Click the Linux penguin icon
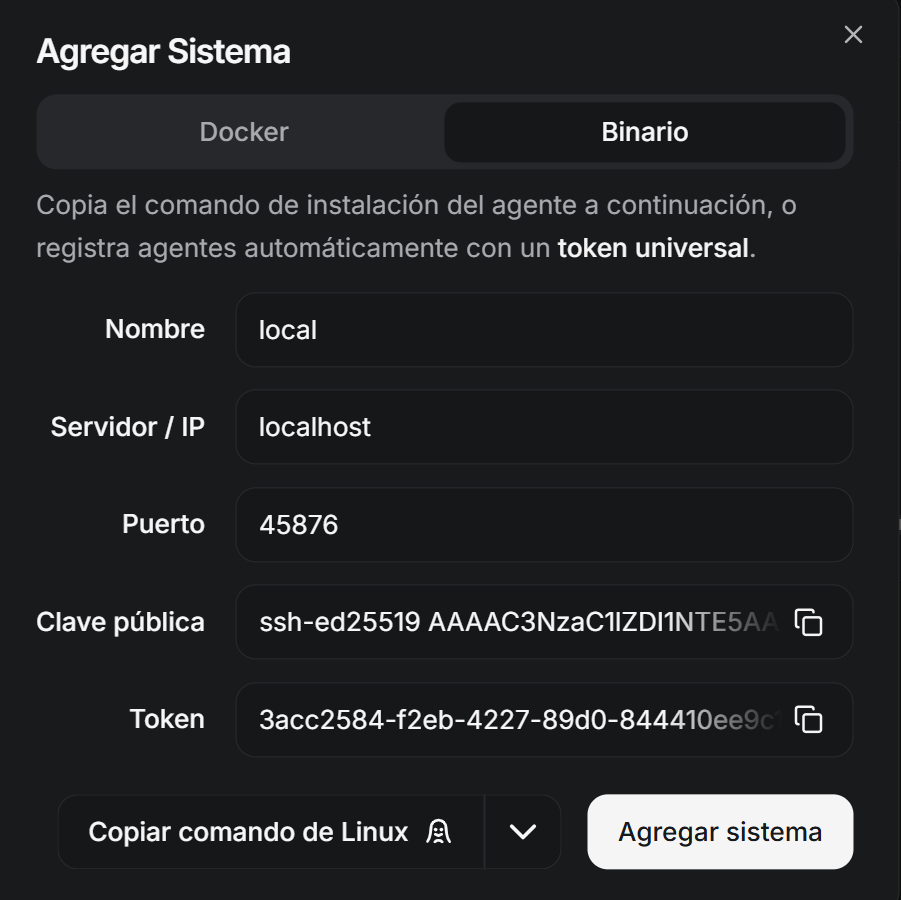The height and width of the screenshot is (900, 901). [438, 832]
